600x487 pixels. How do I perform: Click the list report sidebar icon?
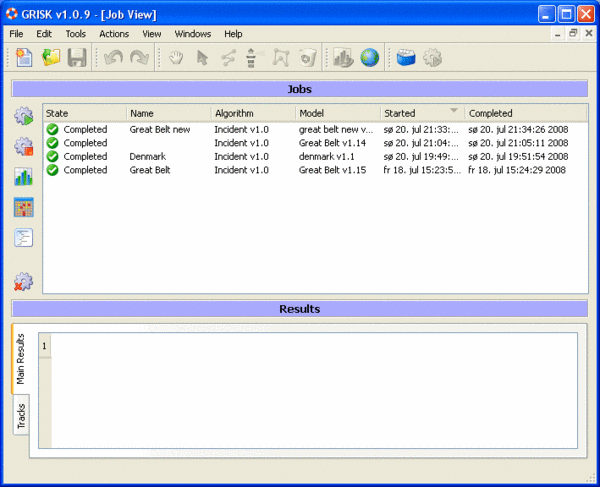(x=24, y=238)
